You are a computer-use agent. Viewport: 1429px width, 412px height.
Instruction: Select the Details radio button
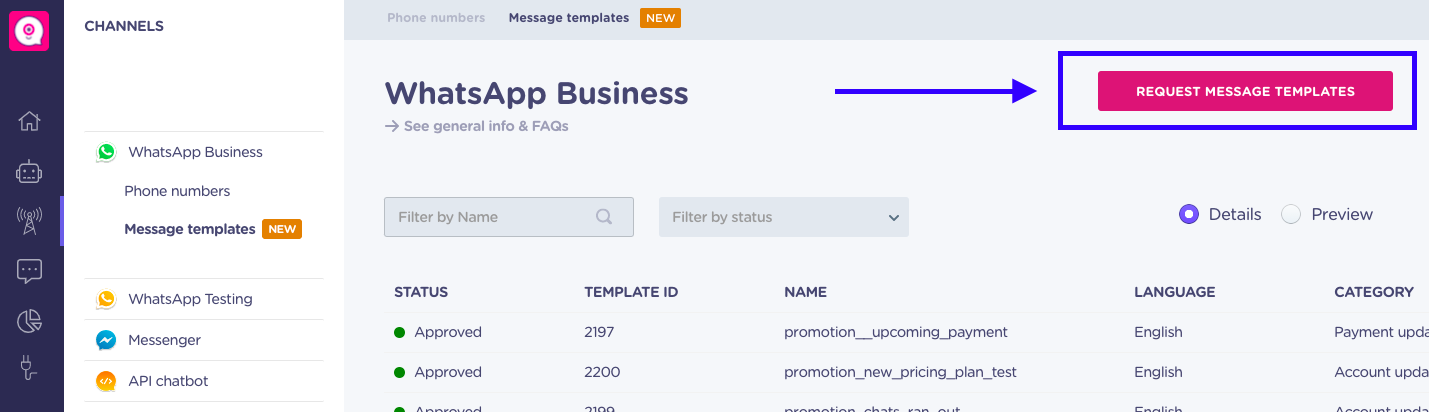coord(1189,214)
